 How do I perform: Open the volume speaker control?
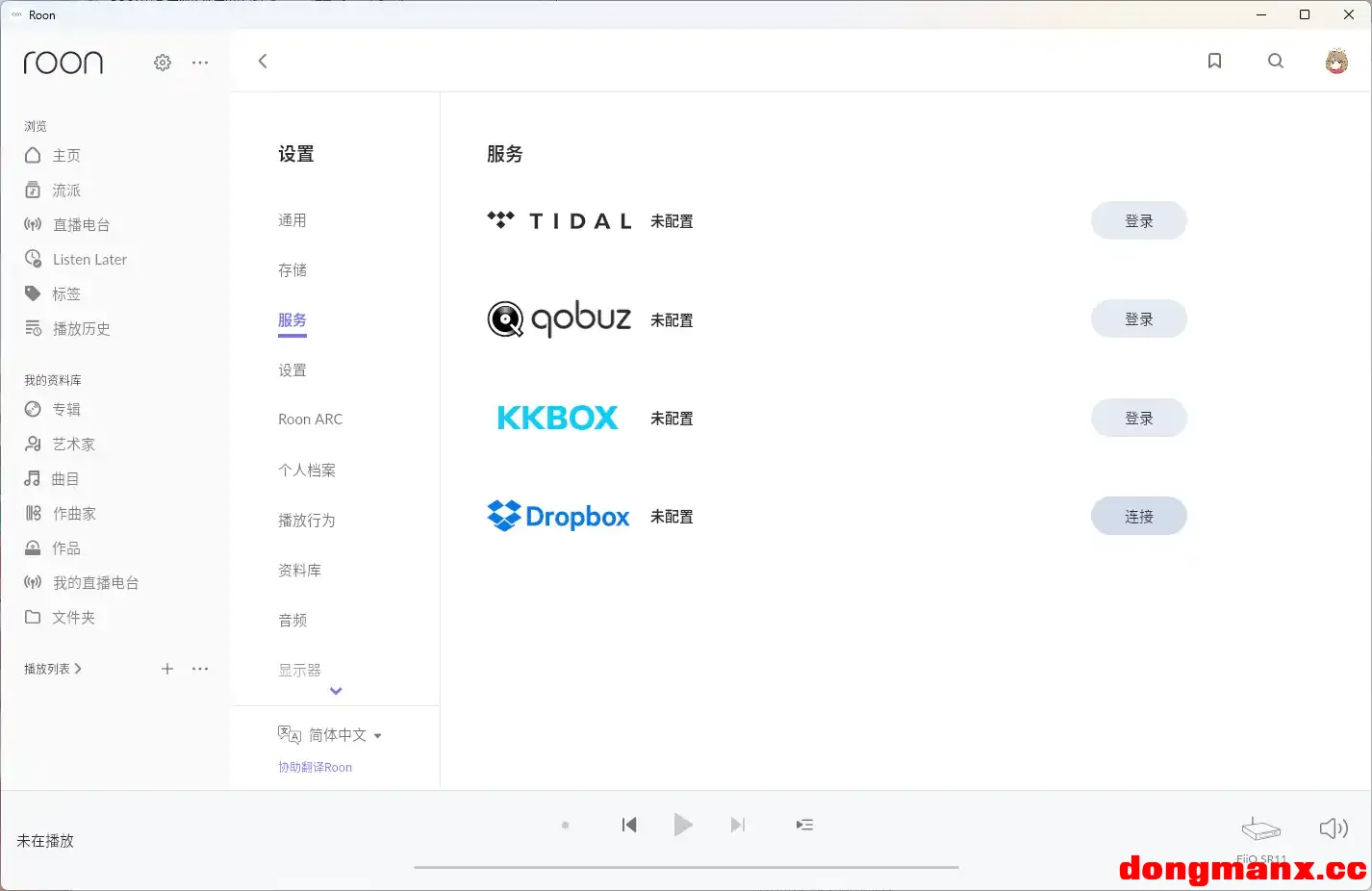tap(1333, 828)
